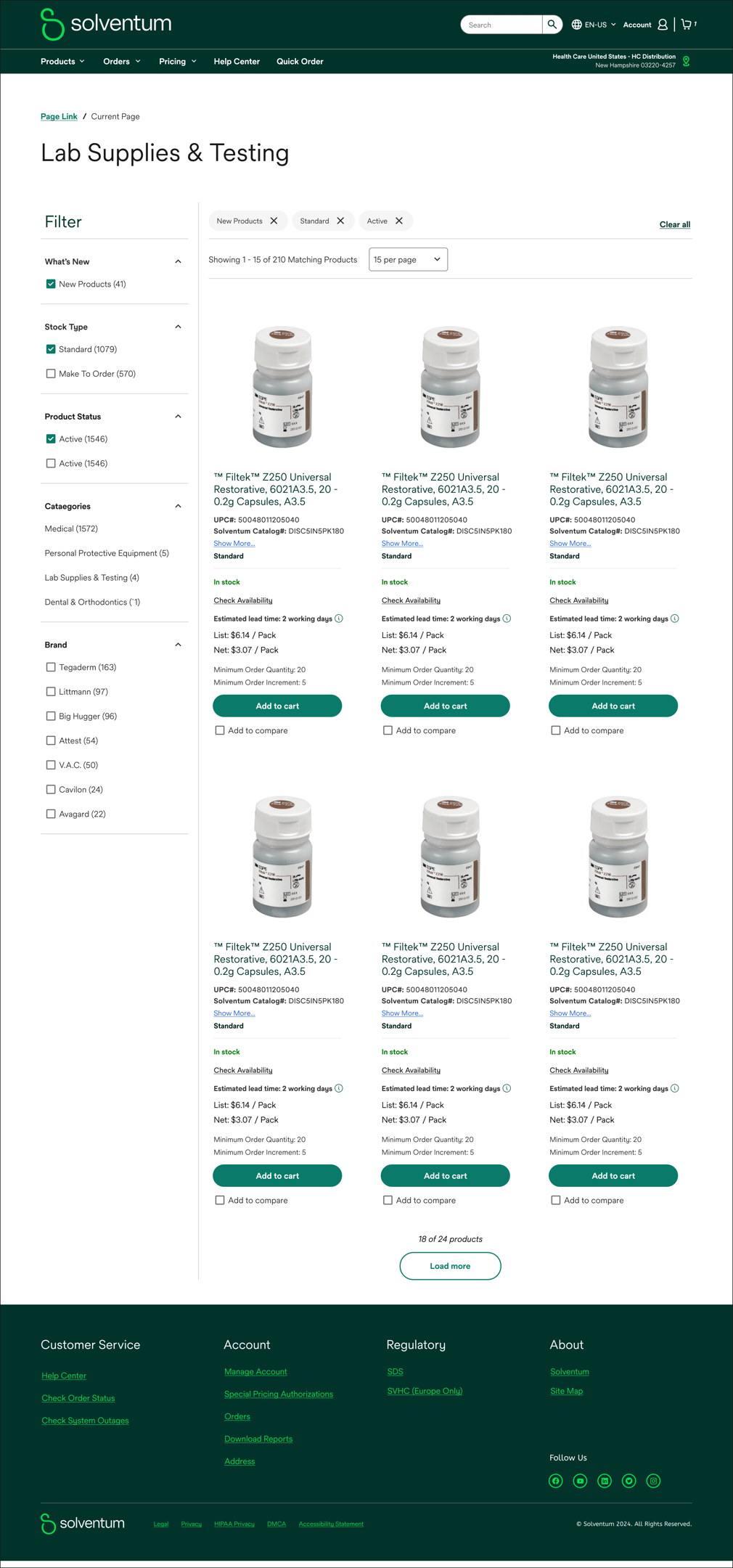Check the Avagard (22) brand checkbox
The width and height of the screenshot is (733, 1568).
point(51,814)
